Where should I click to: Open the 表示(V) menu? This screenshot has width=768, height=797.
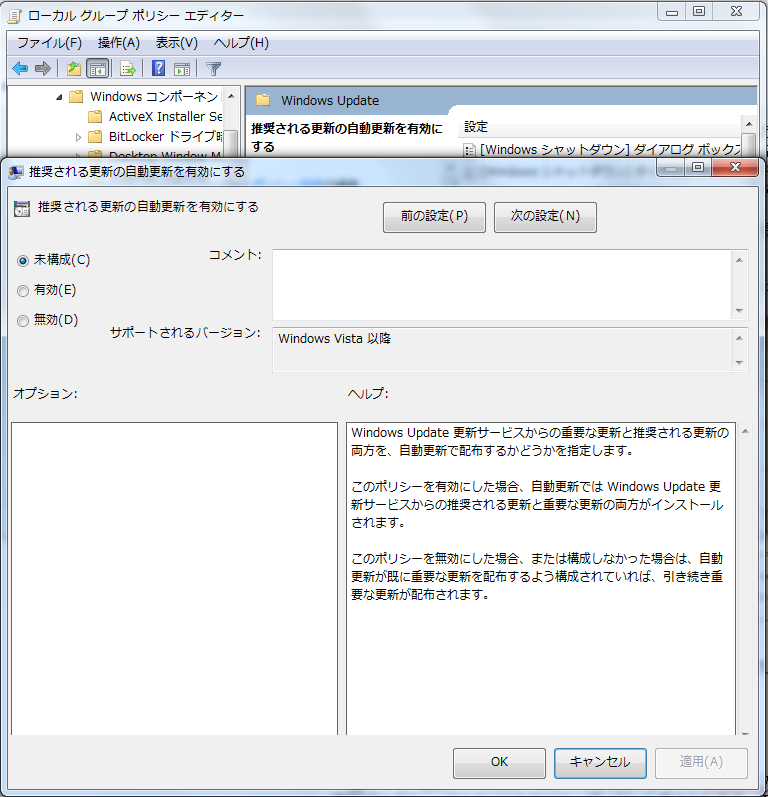(176, 43)
